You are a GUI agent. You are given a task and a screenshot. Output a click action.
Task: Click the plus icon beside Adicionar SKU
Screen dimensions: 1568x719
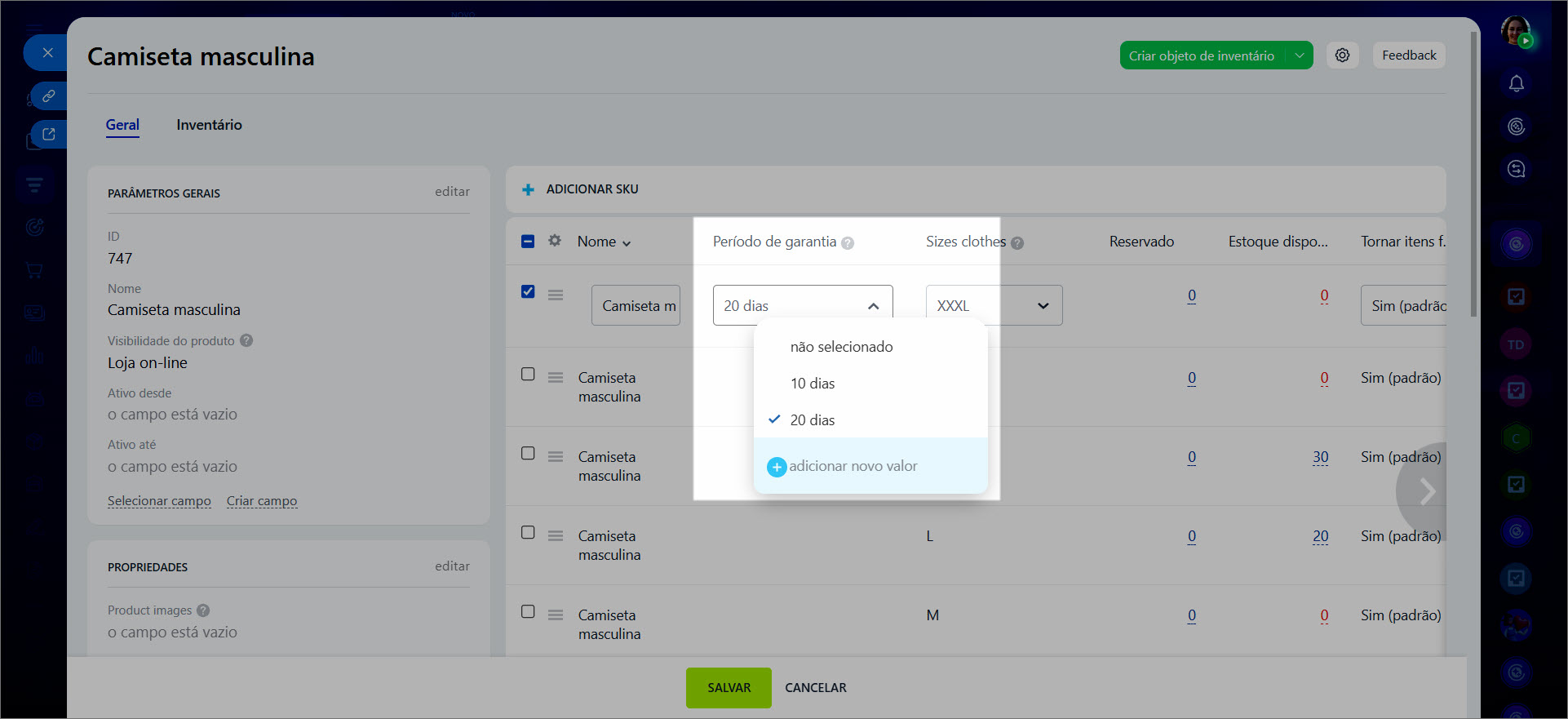[x=528, y=189]
